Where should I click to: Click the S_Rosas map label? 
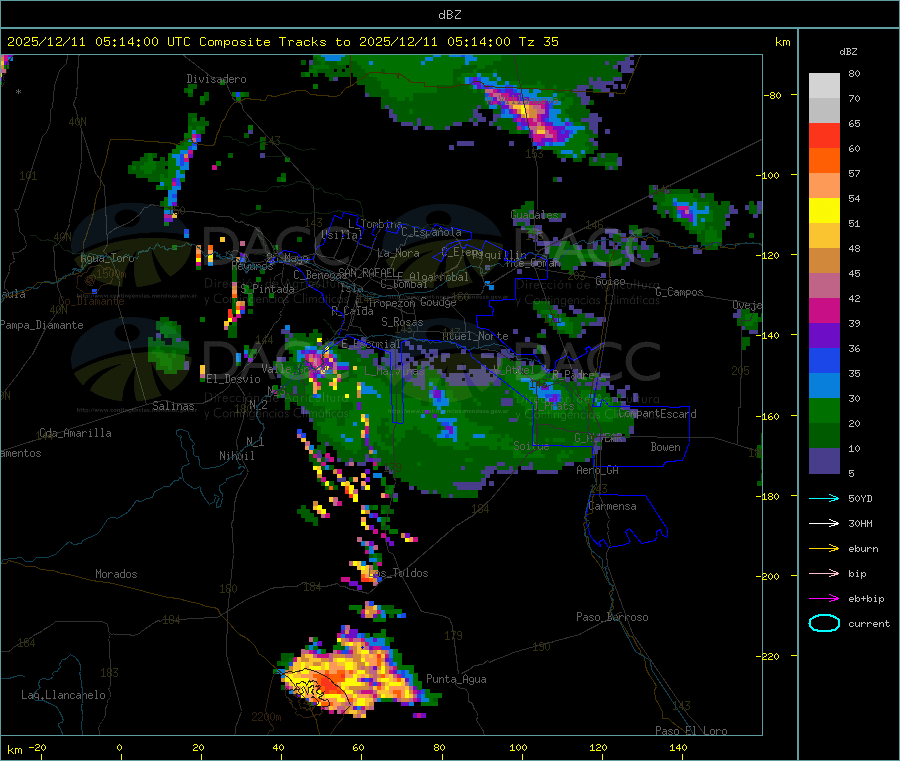402,322
